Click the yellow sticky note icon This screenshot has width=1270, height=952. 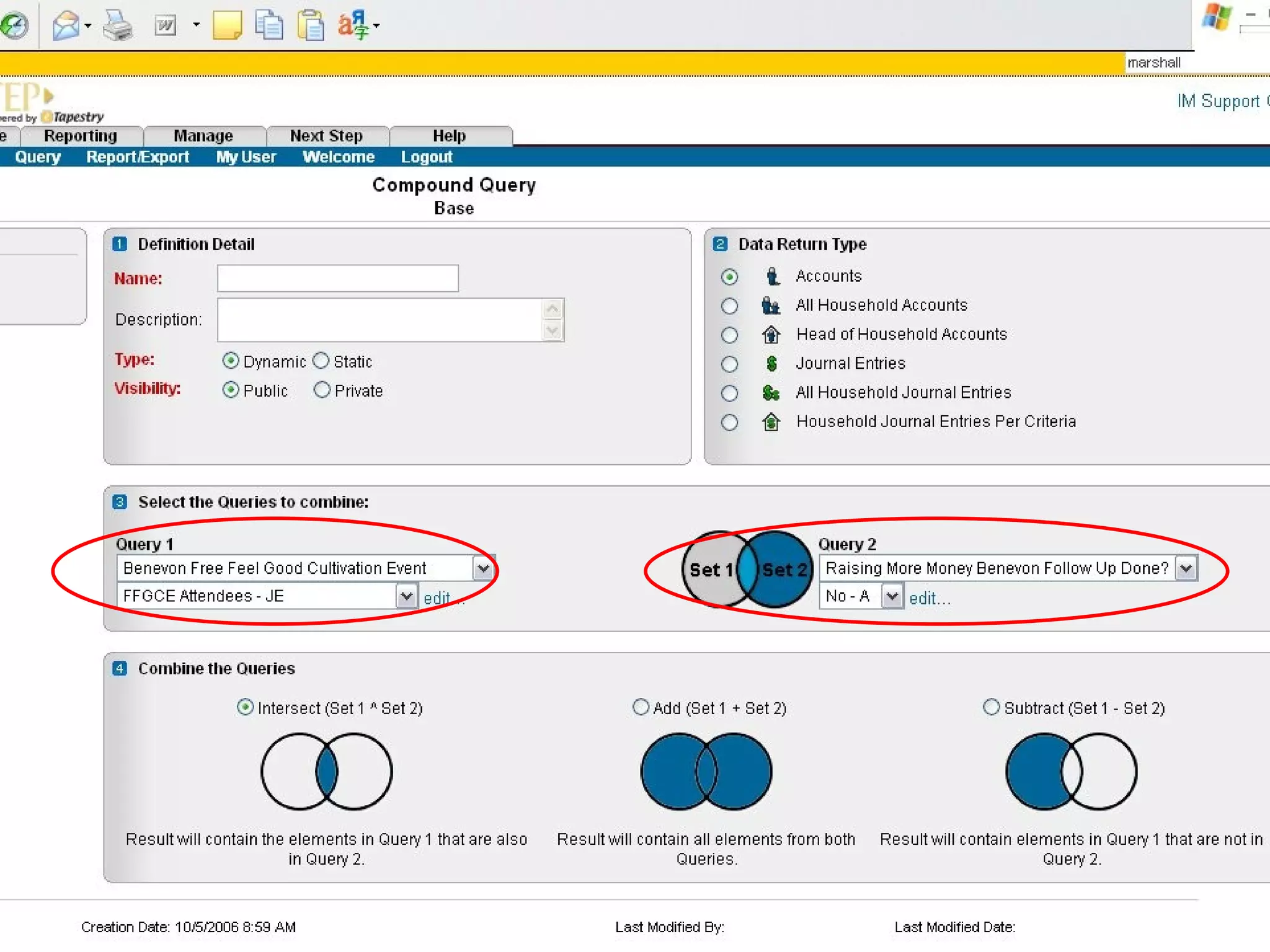[x=227, y=25]
